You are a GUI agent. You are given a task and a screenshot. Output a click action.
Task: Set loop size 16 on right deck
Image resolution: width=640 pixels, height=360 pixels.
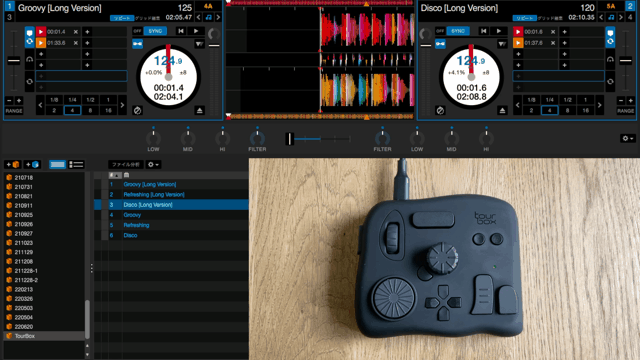585,110
